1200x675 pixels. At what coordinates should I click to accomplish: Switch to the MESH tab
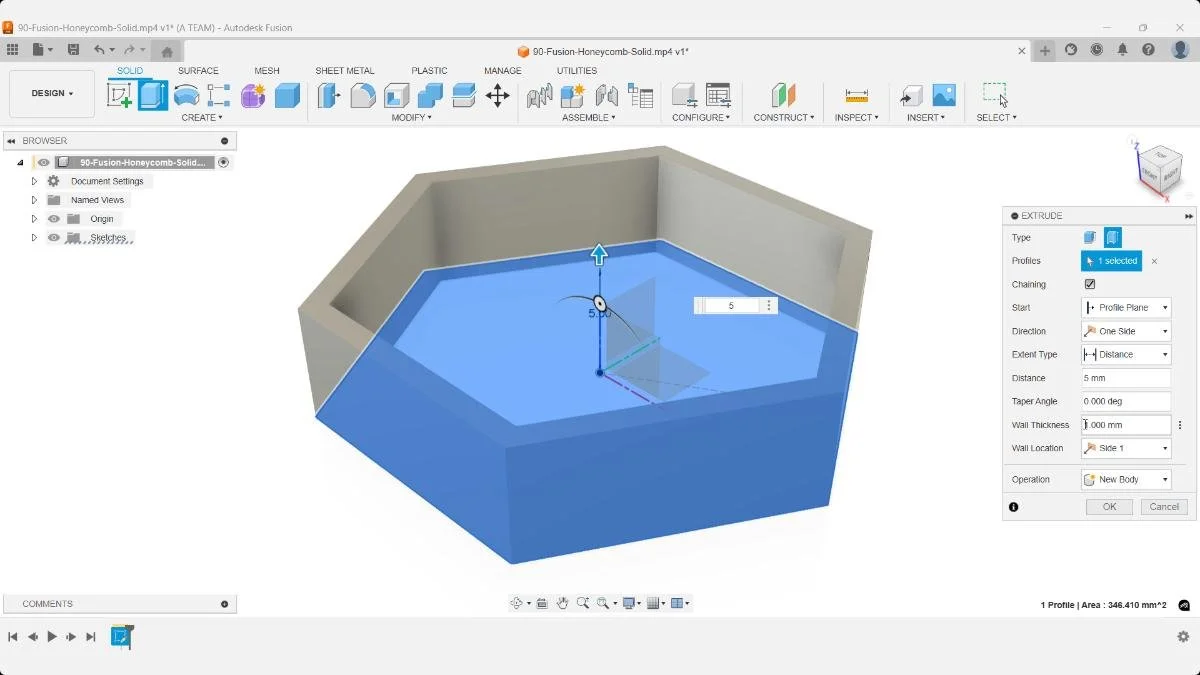point(267,71)
